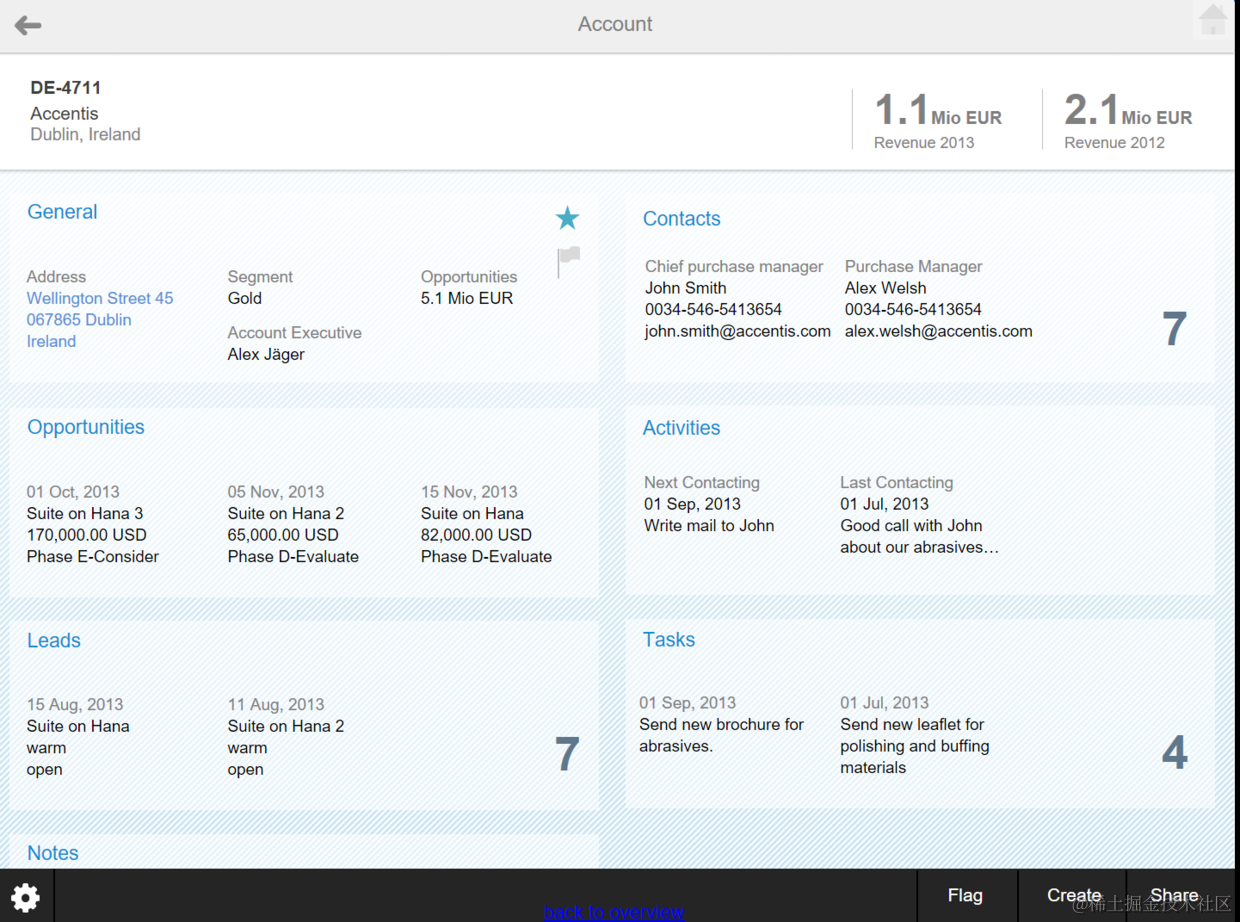This screenshot has height=922, width=1240.
Task: Click the 82,000.00 USD opportunity amount
Action: coord(476,535)
